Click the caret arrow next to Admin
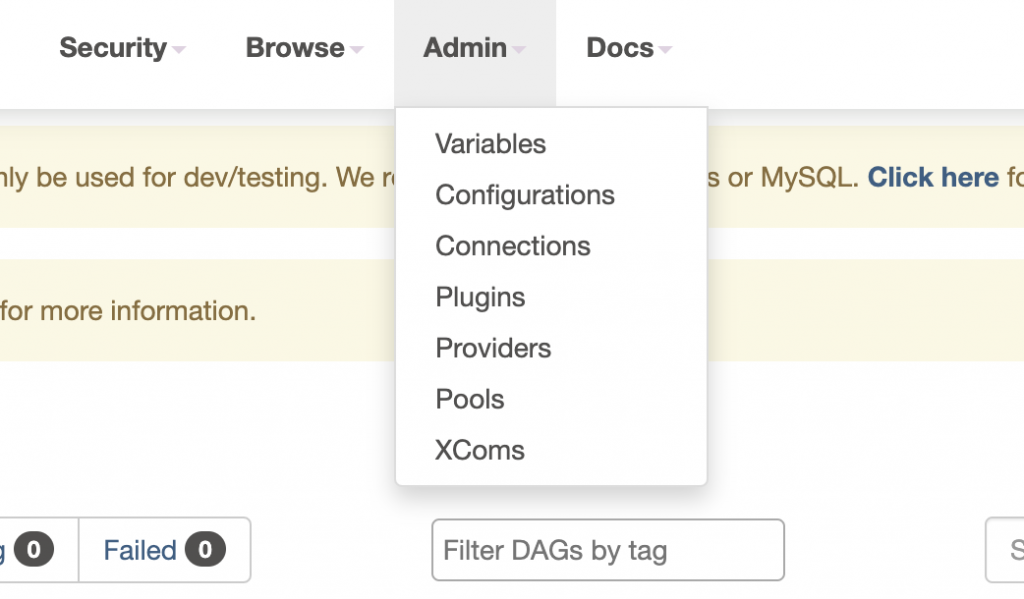1024x599 pixels. click(518, 50)
